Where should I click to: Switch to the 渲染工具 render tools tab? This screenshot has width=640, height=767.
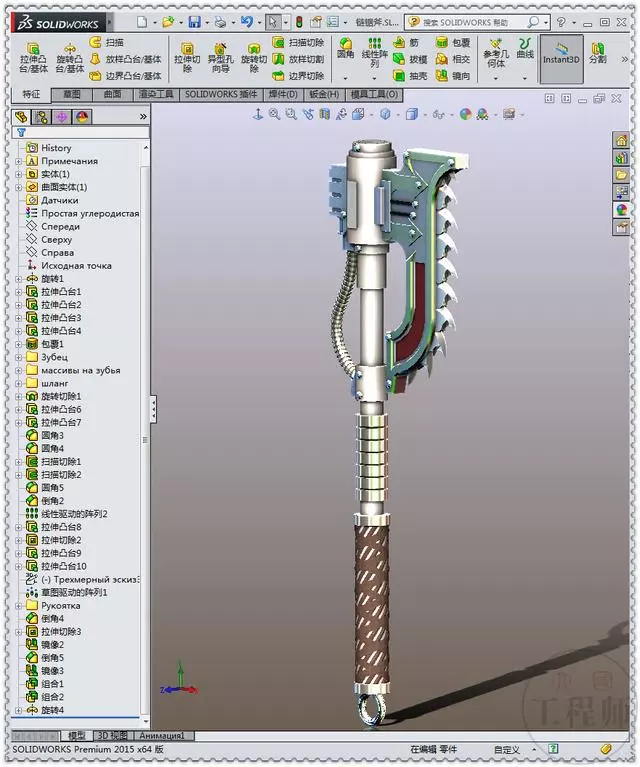pyautogui.click(x=157, y=94)
